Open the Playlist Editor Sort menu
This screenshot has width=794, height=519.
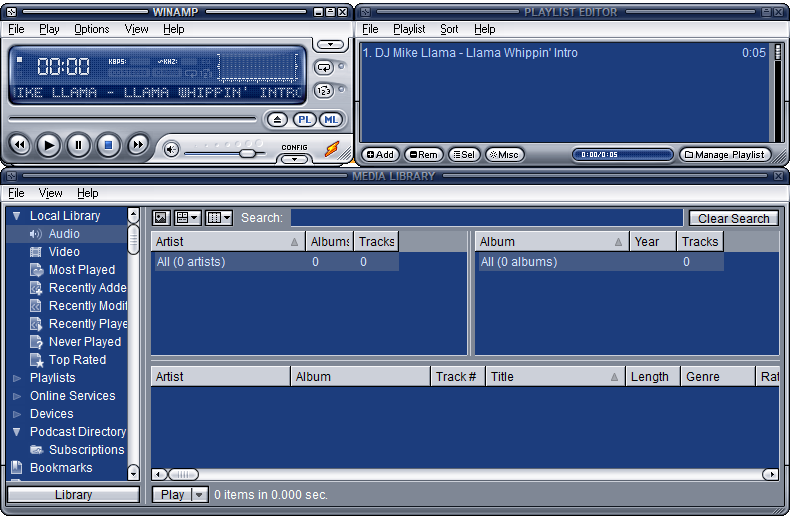449,29
